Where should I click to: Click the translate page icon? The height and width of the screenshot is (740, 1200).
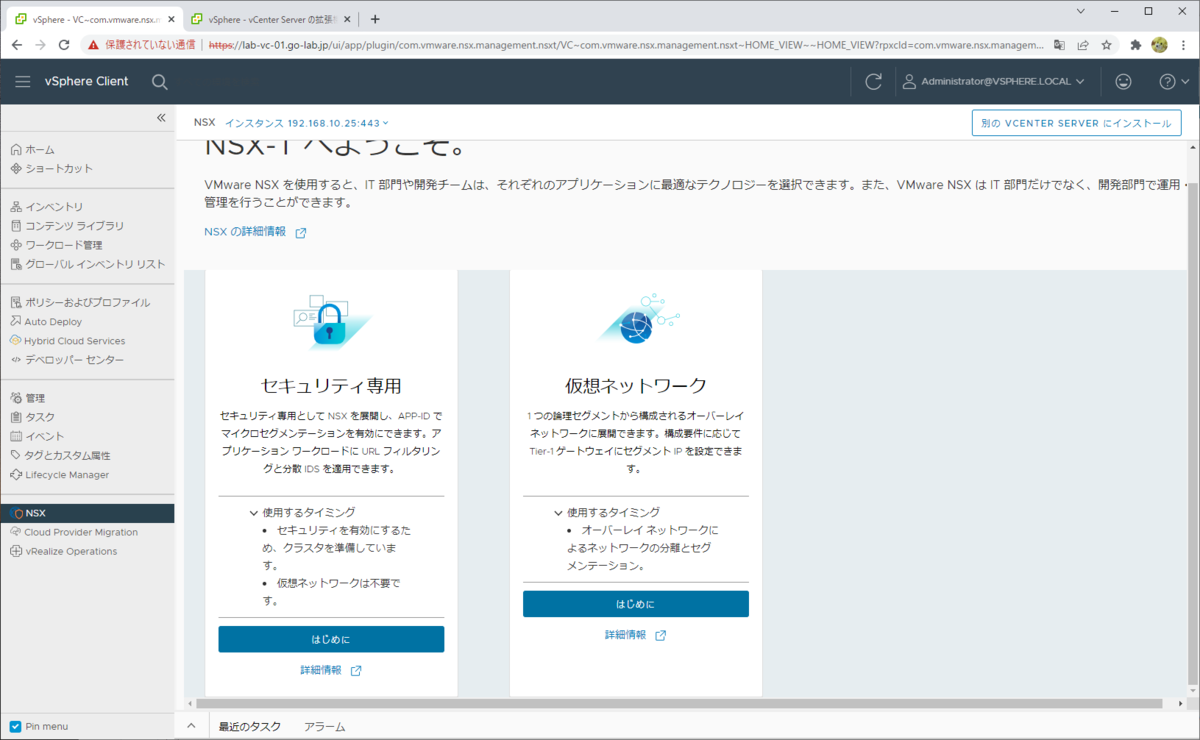click(x=1059, y=45)
